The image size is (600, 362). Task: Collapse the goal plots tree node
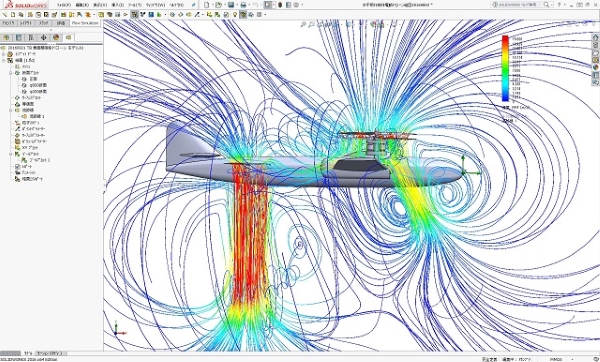tap(11, 154)
